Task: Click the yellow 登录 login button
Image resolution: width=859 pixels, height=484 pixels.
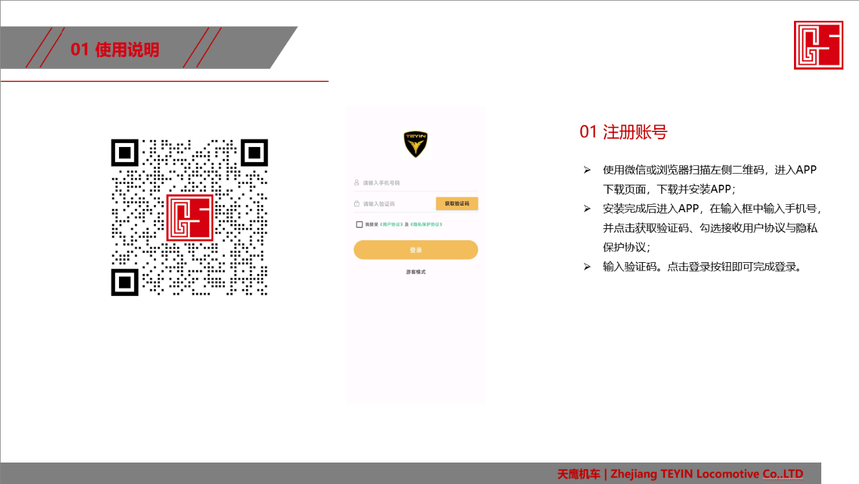Action: coord(416,250)
